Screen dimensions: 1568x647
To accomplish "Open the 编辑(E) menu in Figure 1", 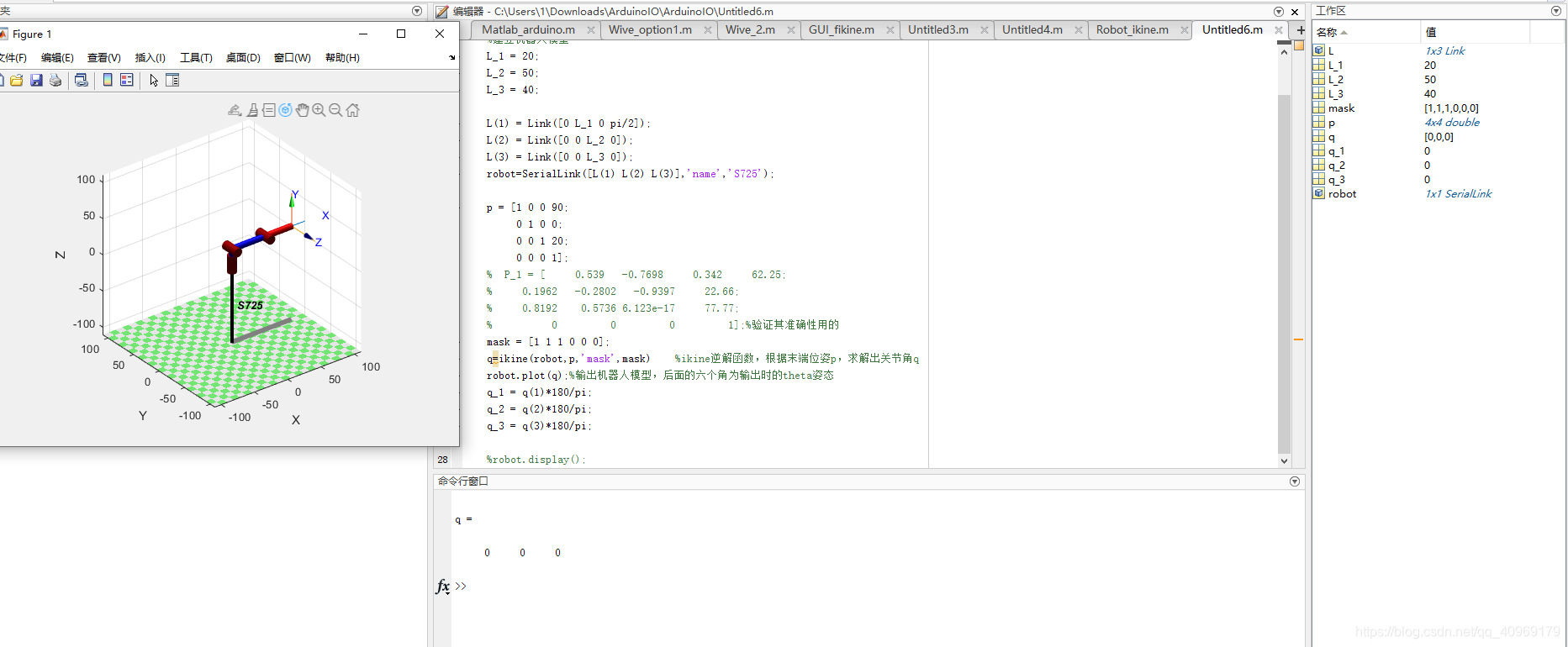I will [57, 58].
